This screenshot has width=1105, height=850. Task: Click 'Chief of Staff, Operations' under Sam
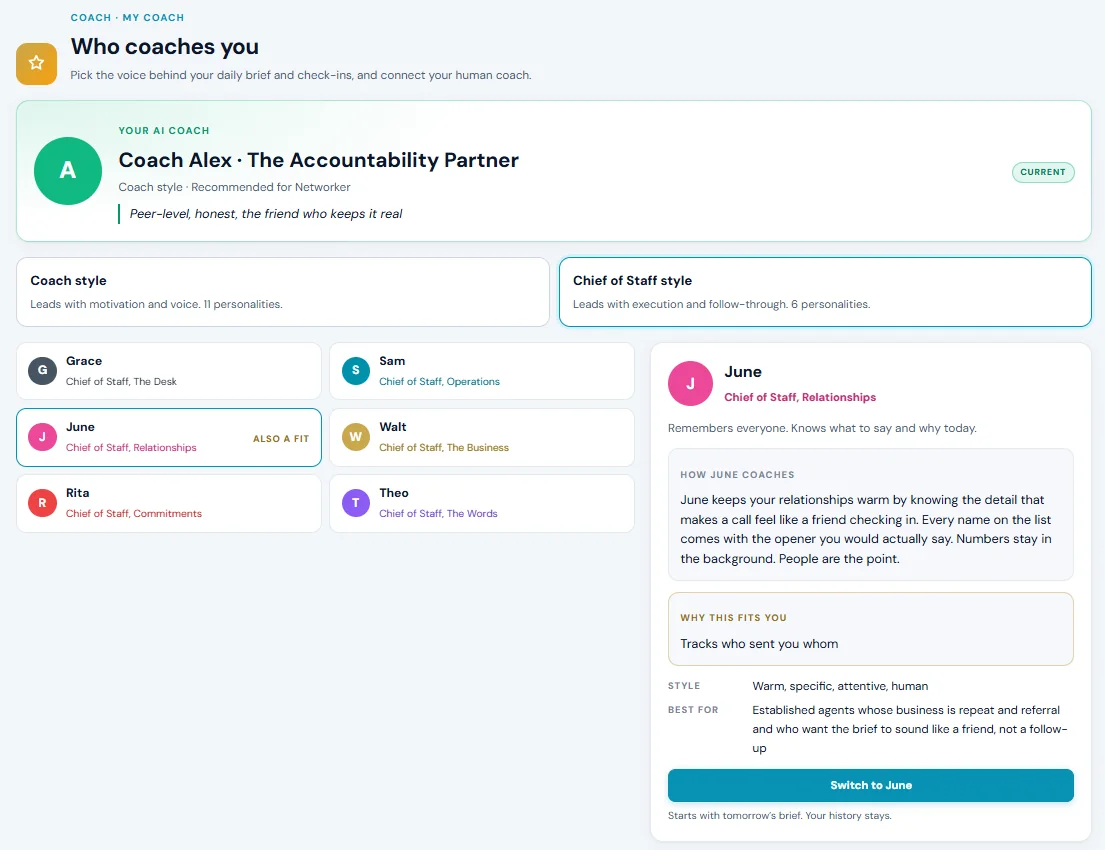click(x=440, y=381)
